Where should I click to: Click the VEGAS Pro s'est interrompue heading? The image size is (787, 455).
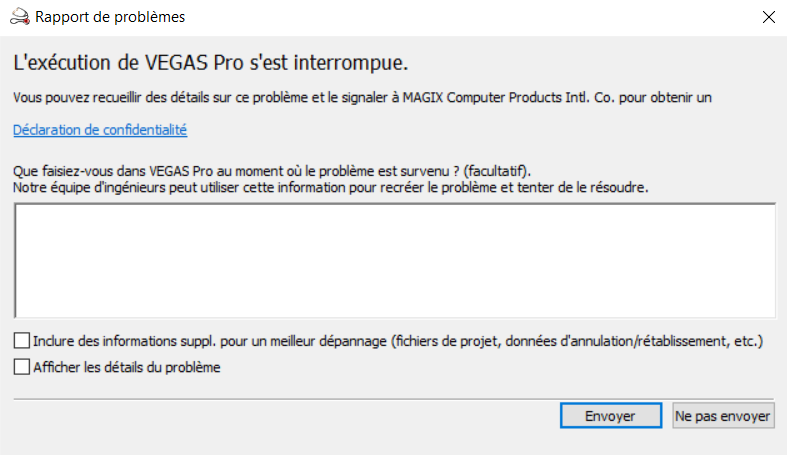(210, 63)
